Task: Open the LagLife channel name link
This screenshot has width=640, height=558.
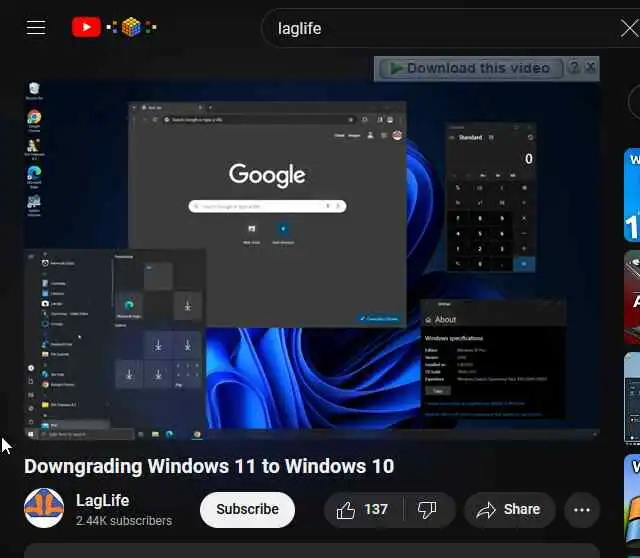Action: point(102,500)
